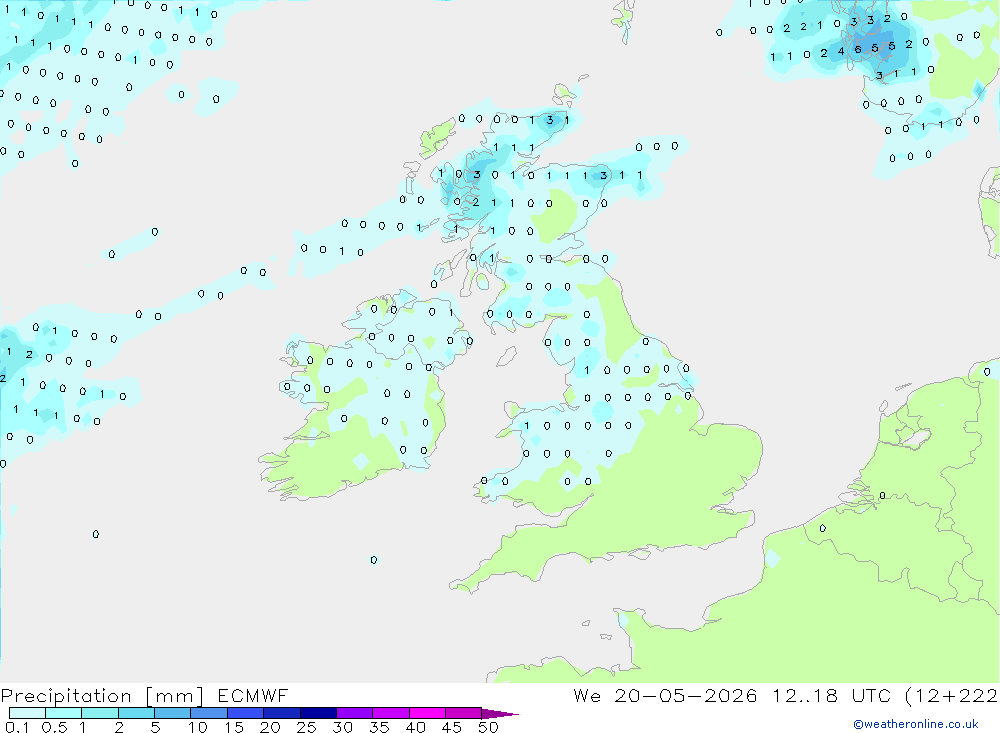The height and width of the screenshot is (733, 1000).
Task: Click the '[mm]' unit label
Action: (x=175, y=696)
